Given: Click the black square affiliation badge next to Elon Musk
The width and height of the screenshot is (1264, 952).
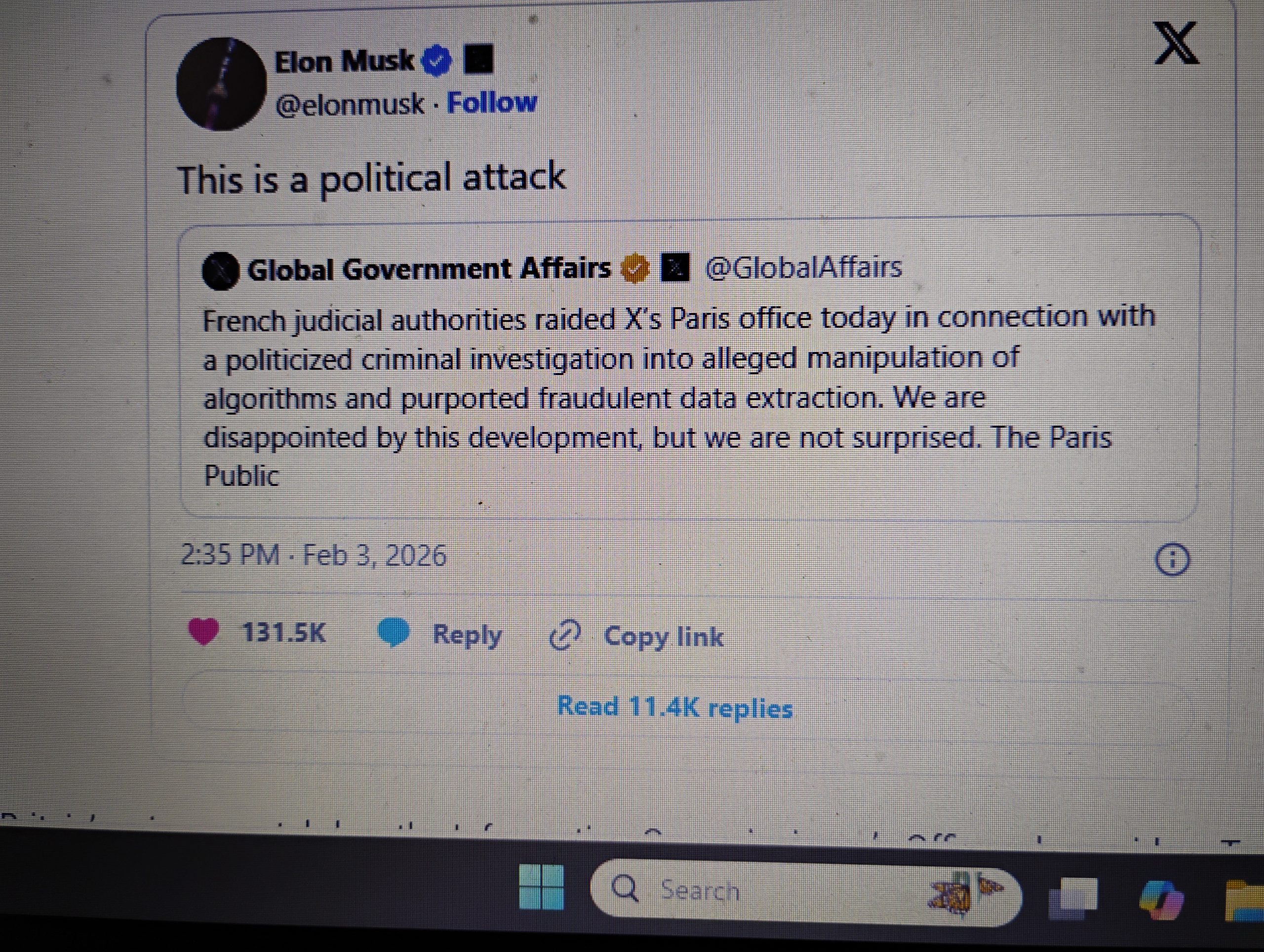Looking at the screenshot, I should coord(478,60).
